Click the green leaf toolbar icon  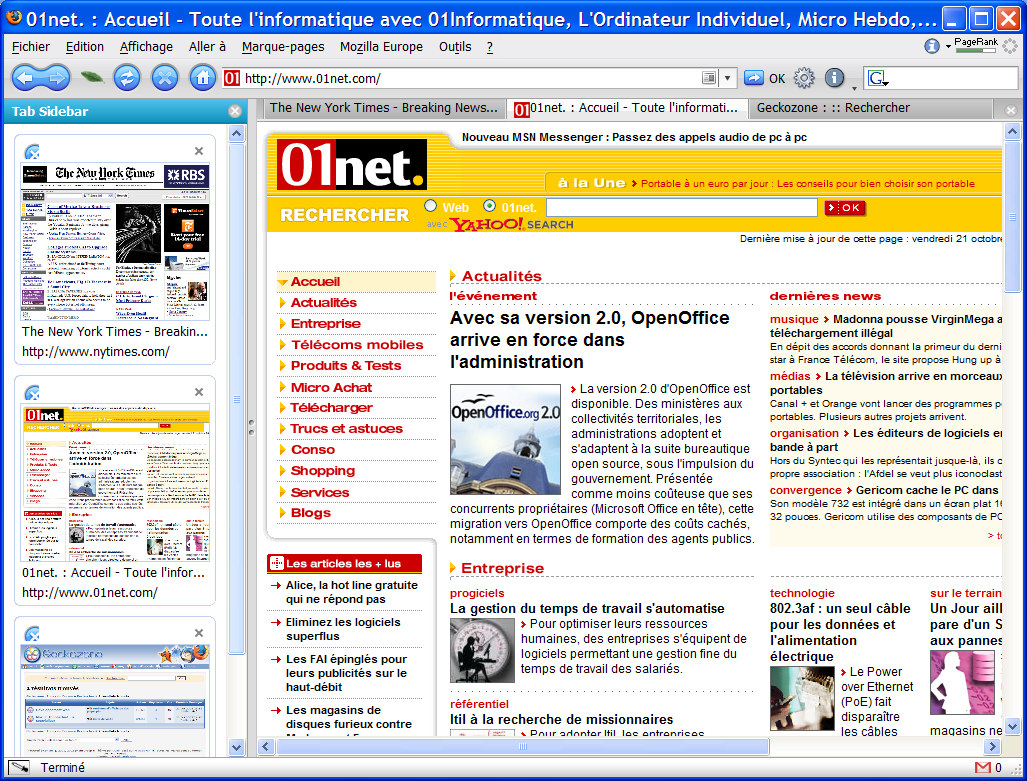point(92,78)
